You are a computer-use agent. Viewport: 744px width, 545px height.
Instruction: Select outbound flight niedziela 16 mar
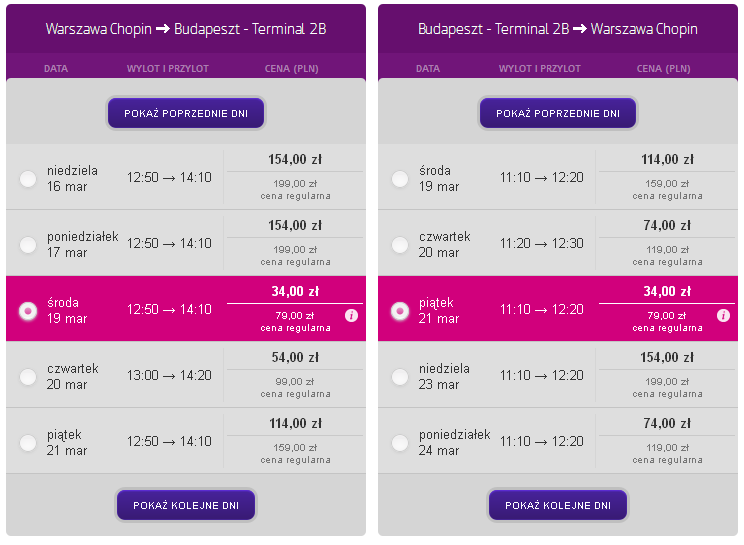tap(28, 179)
